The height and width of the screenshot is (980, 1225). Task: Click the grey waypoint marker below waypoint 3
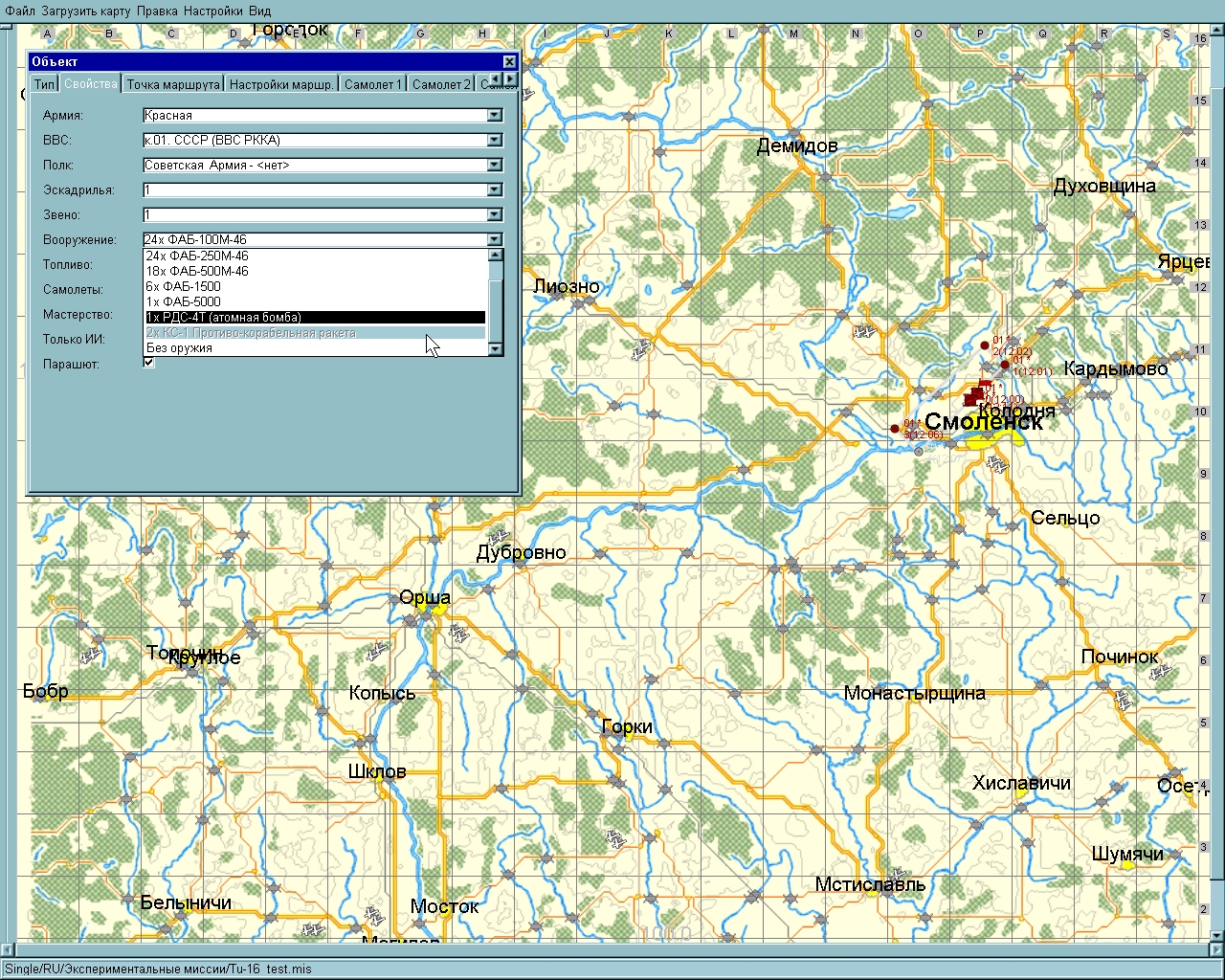(919, 452)
